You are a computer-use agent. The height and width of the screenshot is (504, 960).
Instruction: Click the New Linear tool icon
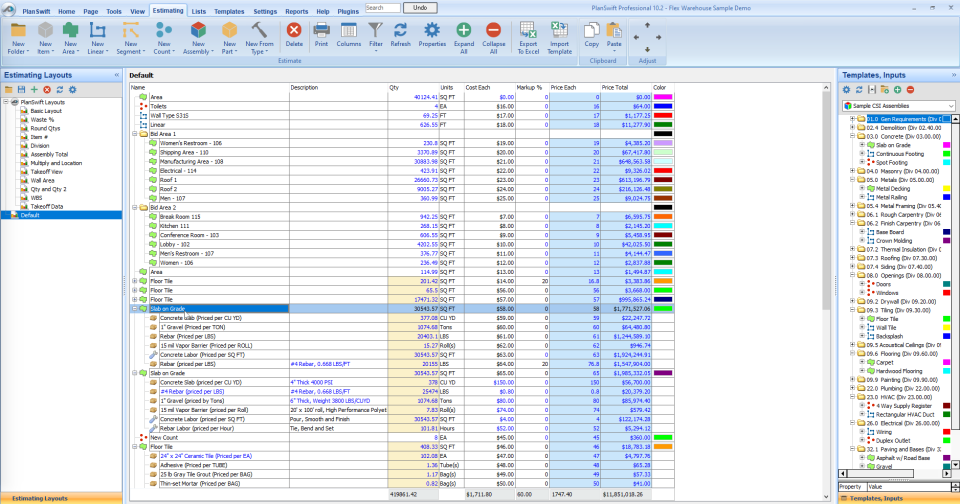pos(97,31)
